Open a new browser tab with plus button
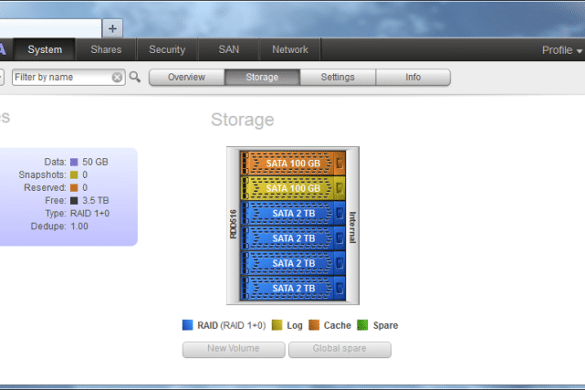This screenshot has height=390, width=585. click(x=112, y=29)
